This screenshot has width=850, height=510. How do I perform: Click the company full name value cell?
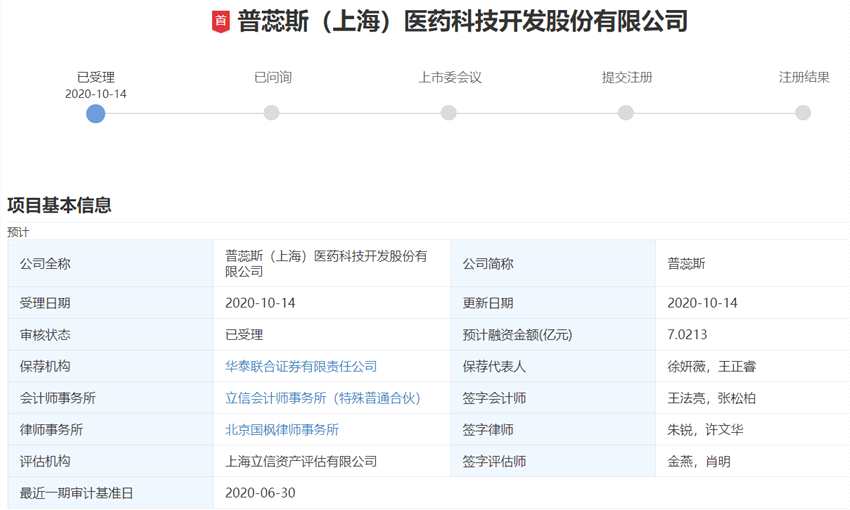coord(332,263)
